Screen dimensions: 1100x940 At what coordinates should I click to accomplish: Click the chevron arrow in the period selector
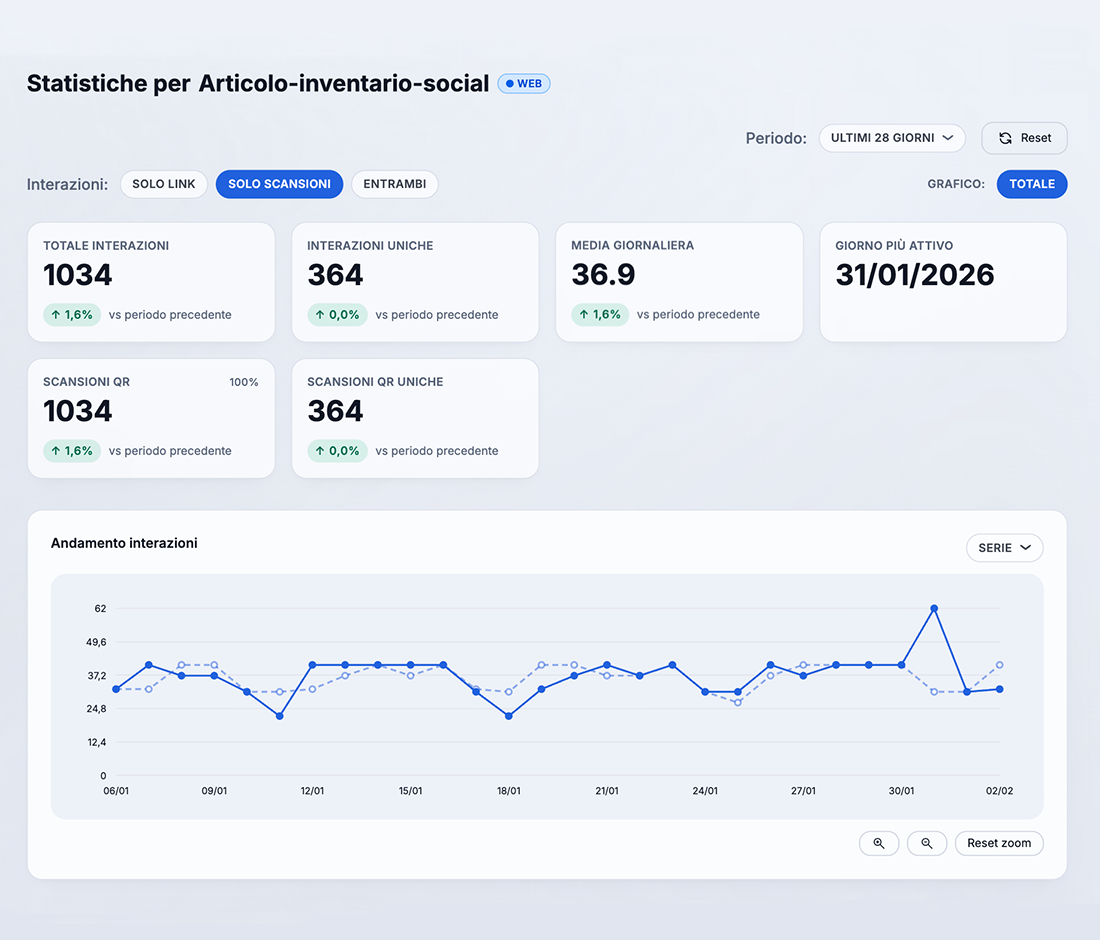(x=948, y=138)
